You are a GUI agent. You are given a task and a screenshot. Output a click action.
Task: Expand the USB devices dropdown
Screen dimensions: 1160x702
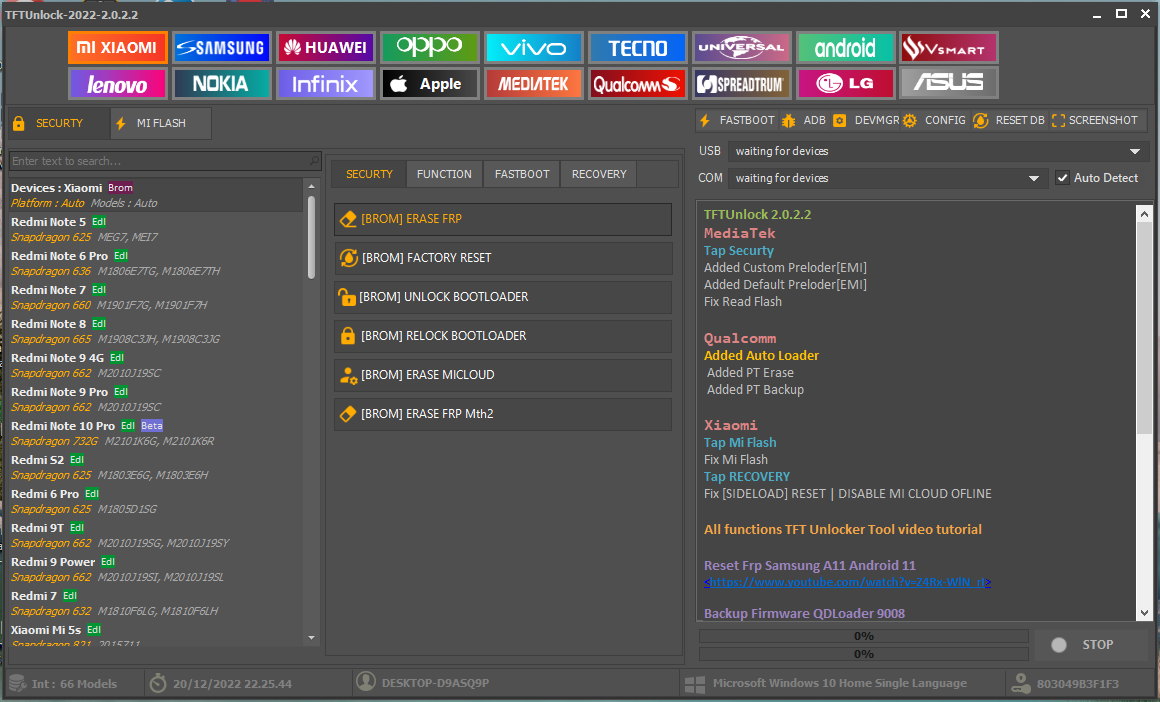coord(1134,151)
